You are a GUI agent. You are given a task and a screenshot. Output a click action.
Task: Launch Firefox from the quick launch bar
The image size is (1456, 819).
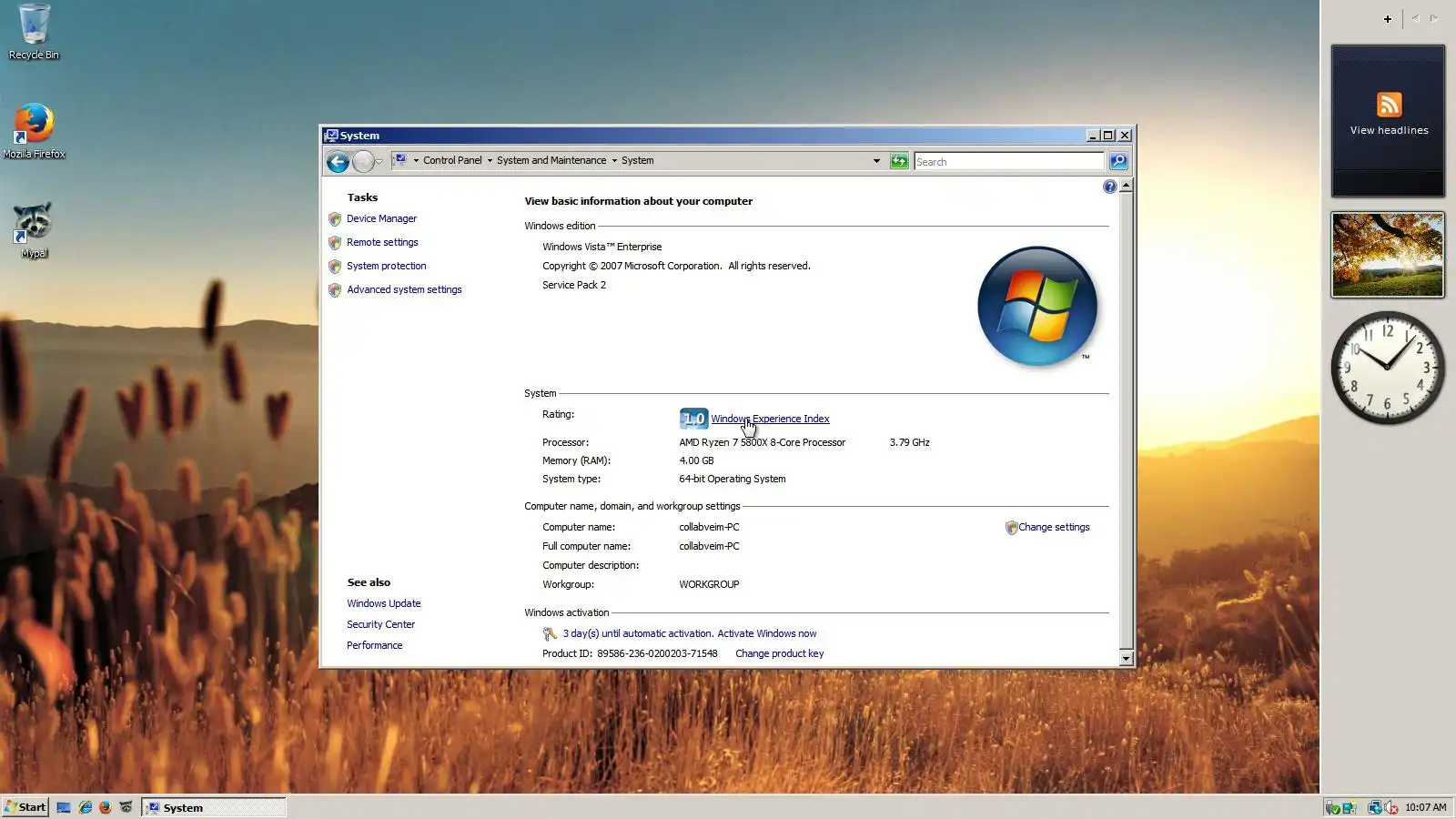click(106, 807)
